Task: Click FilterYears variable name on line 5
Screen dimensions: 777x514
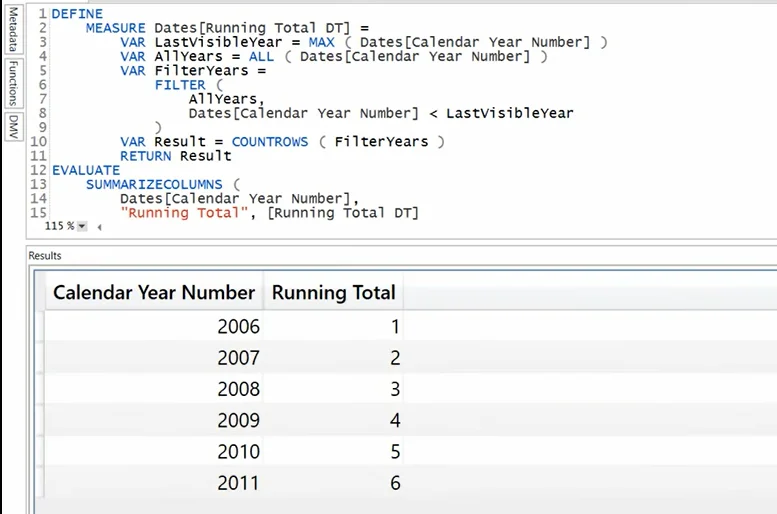Action: tap(201, 71)
